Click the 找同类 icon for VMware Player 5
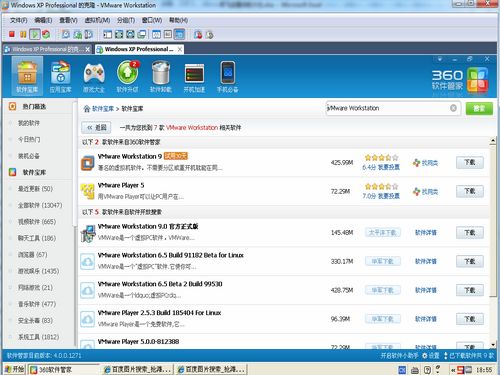Screen dimensions: 500x375 tap(425, 192)
